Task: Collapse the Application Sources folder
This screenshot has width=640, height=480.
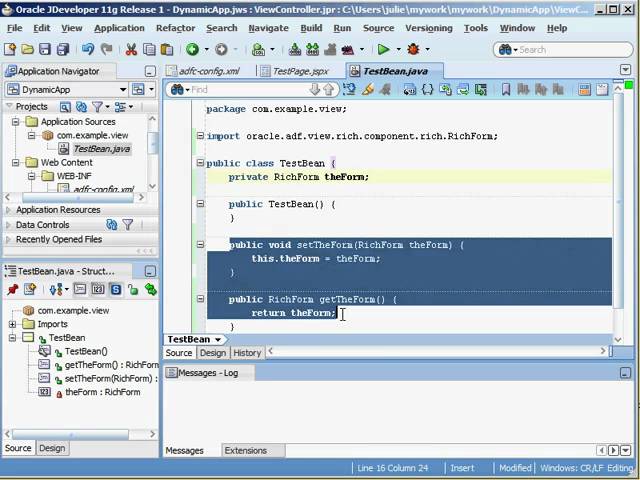Action: click(x=16, y=122)
